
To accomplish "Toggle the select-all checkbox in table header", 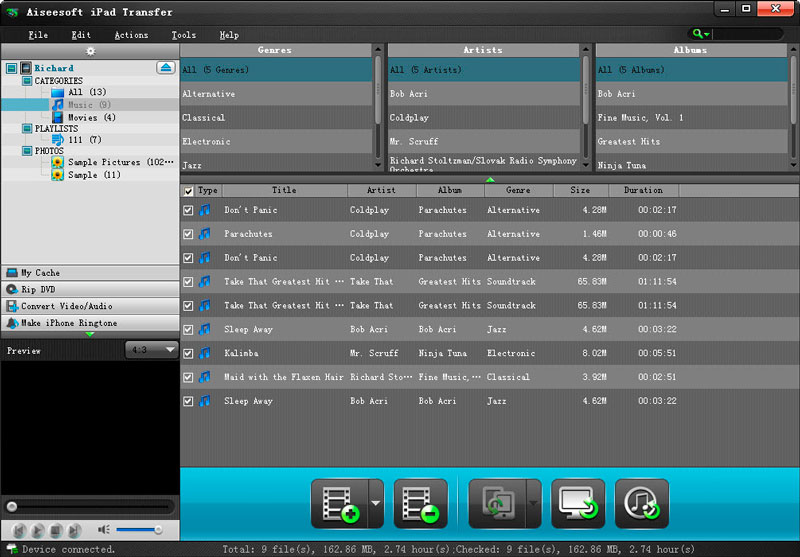I will click(188, 191).
